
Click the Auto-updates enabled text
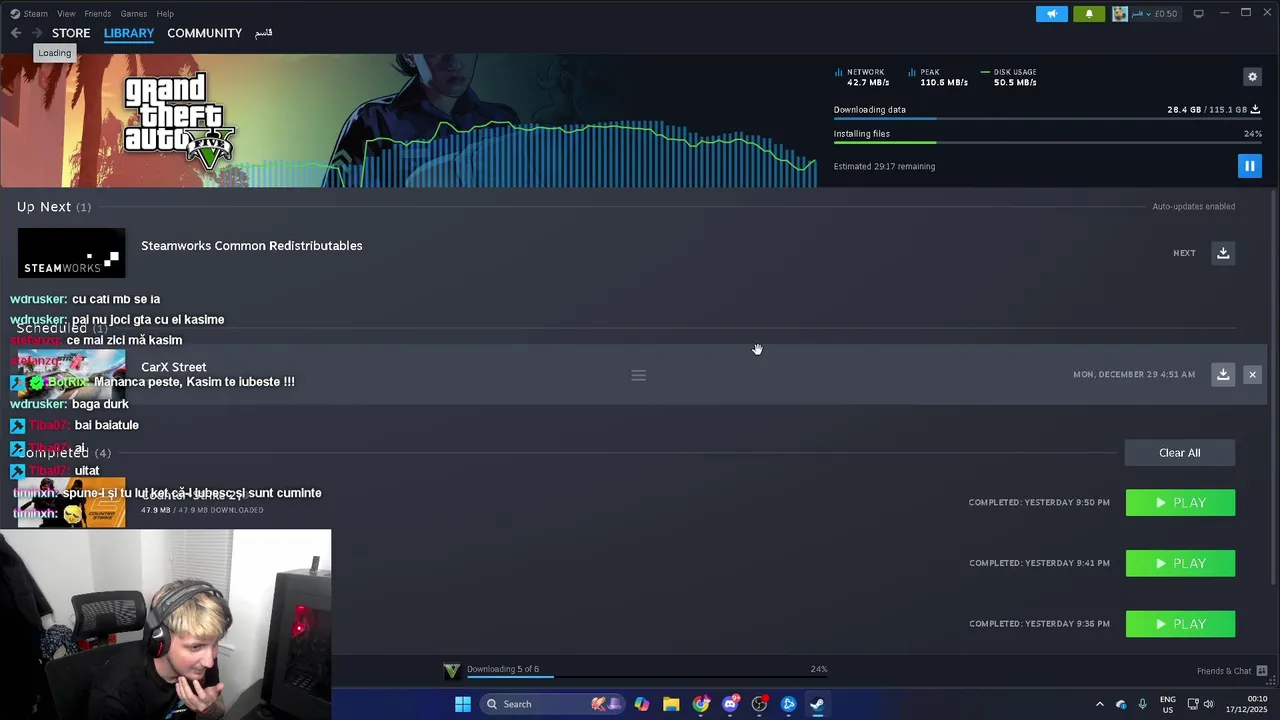click(x=1193, y=207)
